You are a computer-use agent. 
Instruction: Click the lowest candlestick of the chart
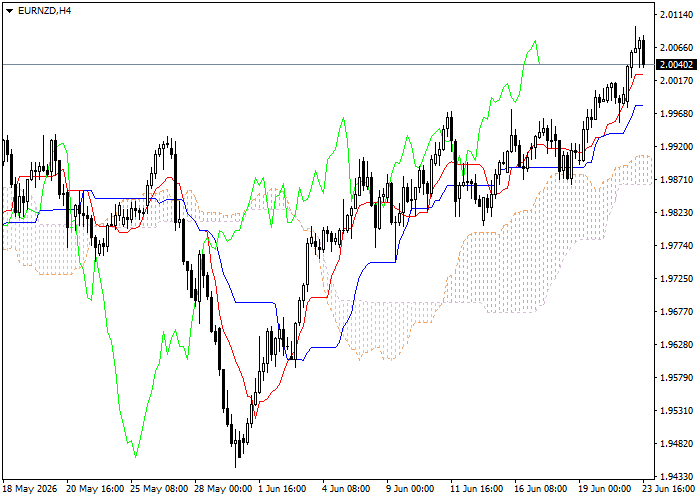point(236,449)
